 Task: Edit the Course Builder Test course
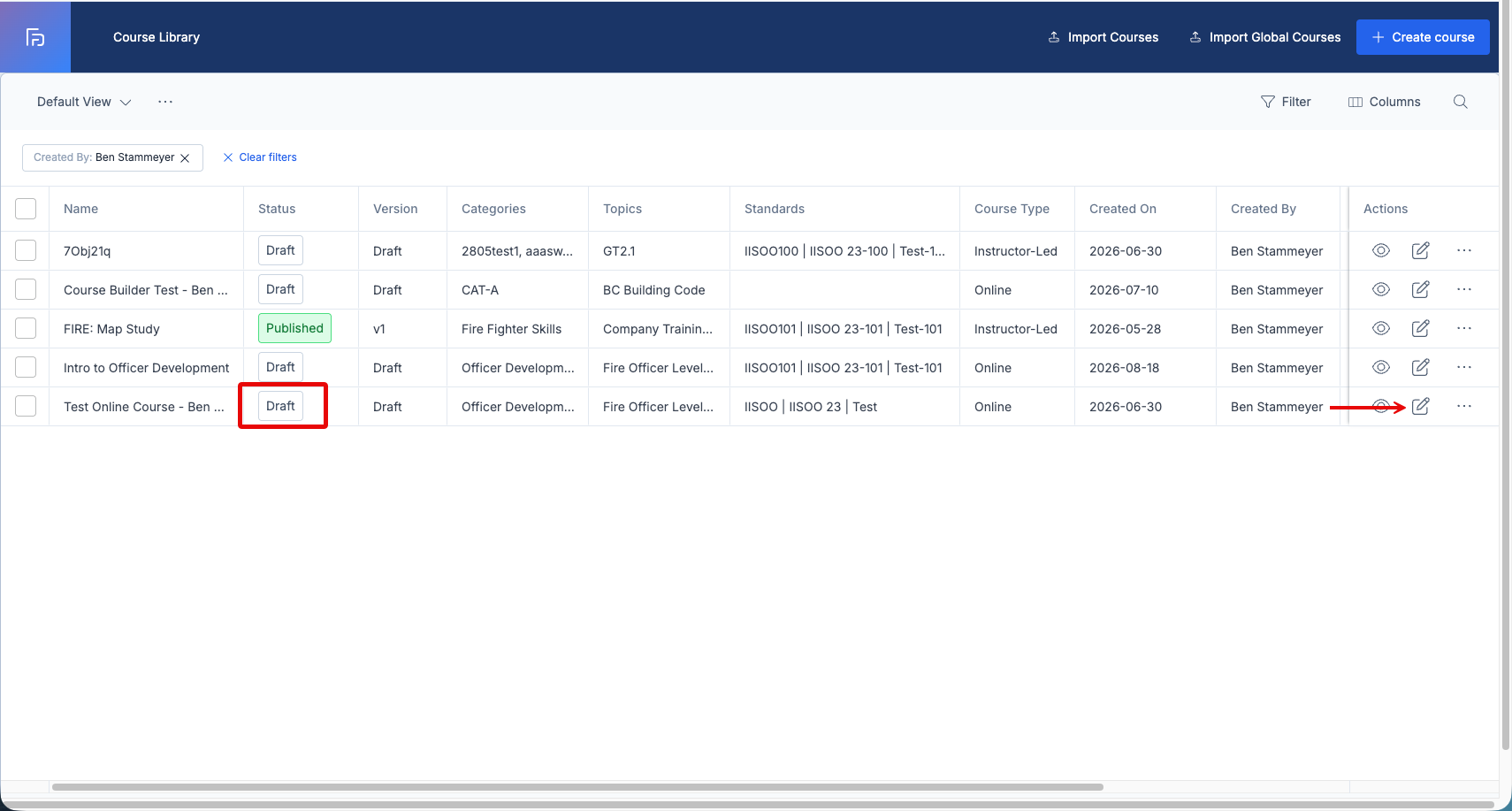tap(1421, 289)
